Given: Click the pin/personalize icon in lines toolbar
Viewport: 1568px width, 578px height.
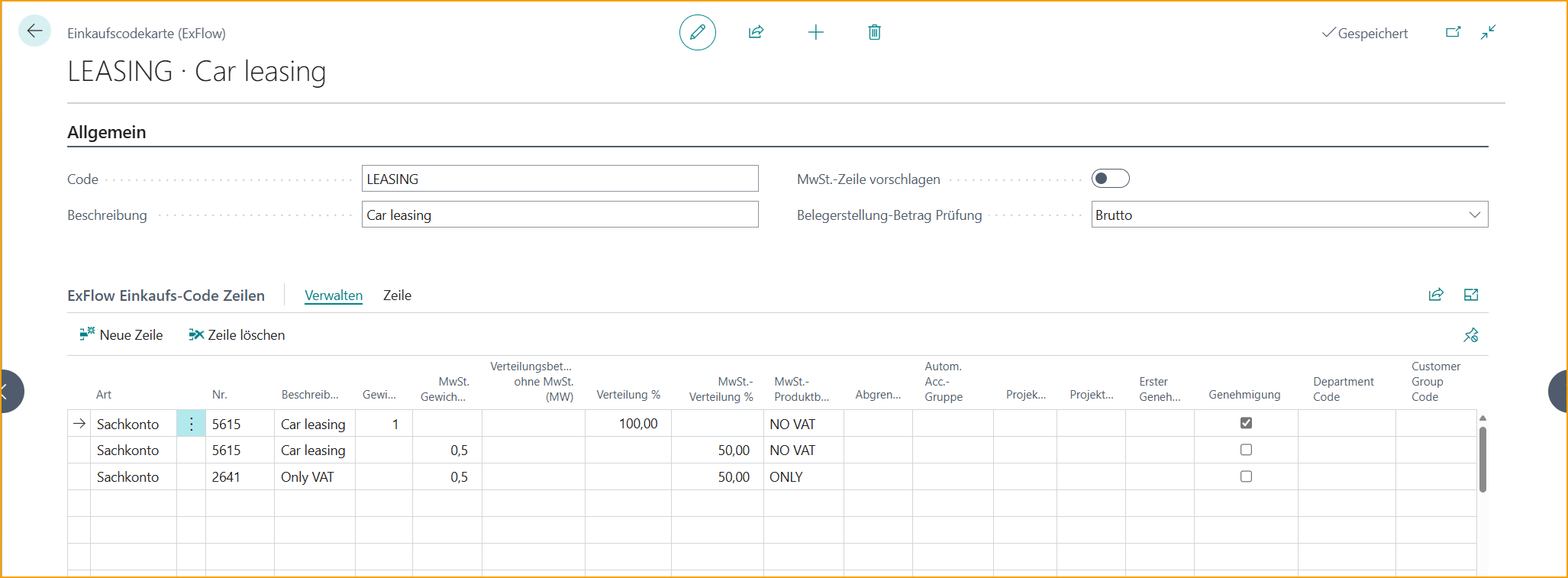Looking at the screenshot, I should click(x=1471, y=334).
